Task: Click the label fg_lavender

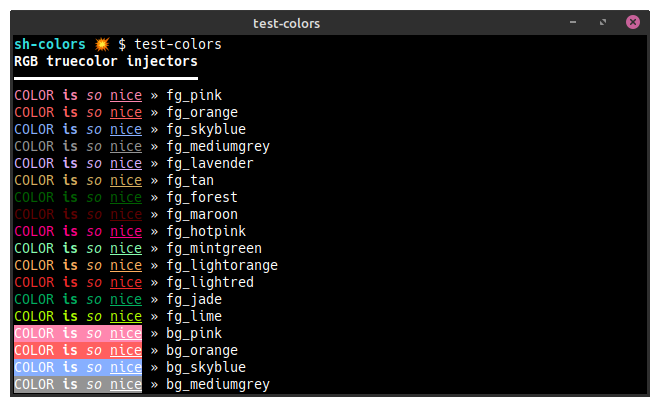Action: [x=210, y=163]
